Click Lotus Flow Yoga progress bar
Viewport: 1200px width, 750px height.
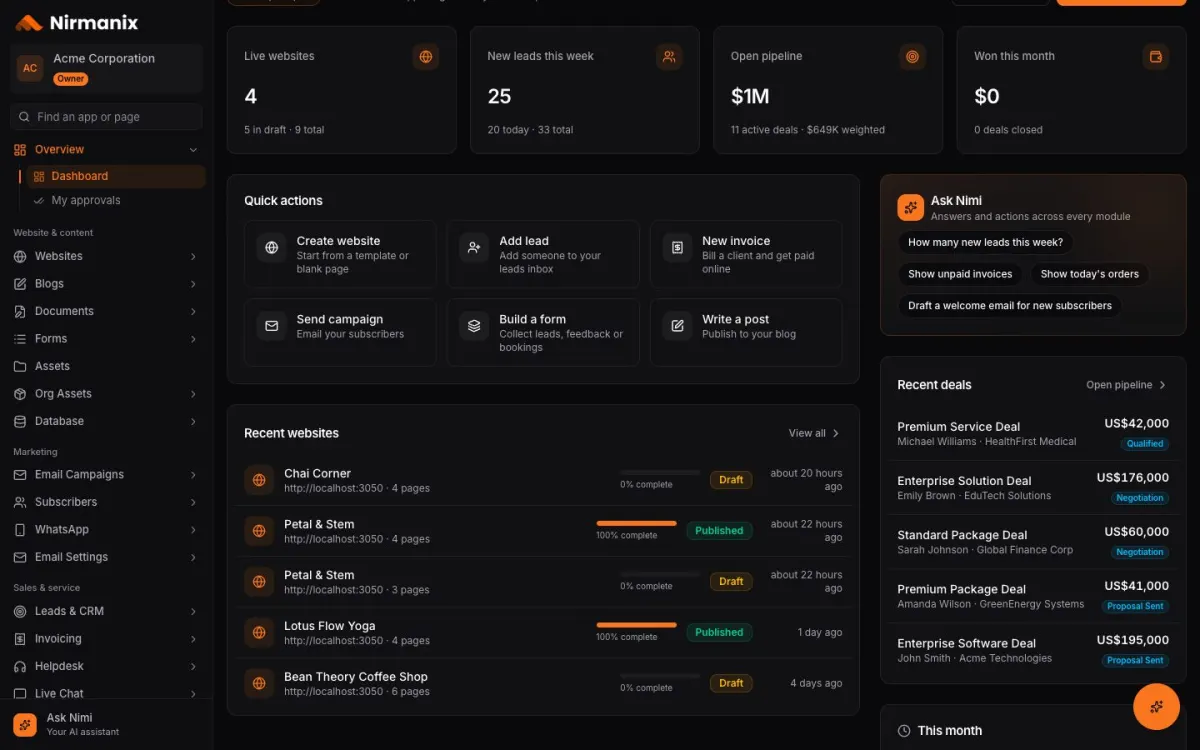636,625
